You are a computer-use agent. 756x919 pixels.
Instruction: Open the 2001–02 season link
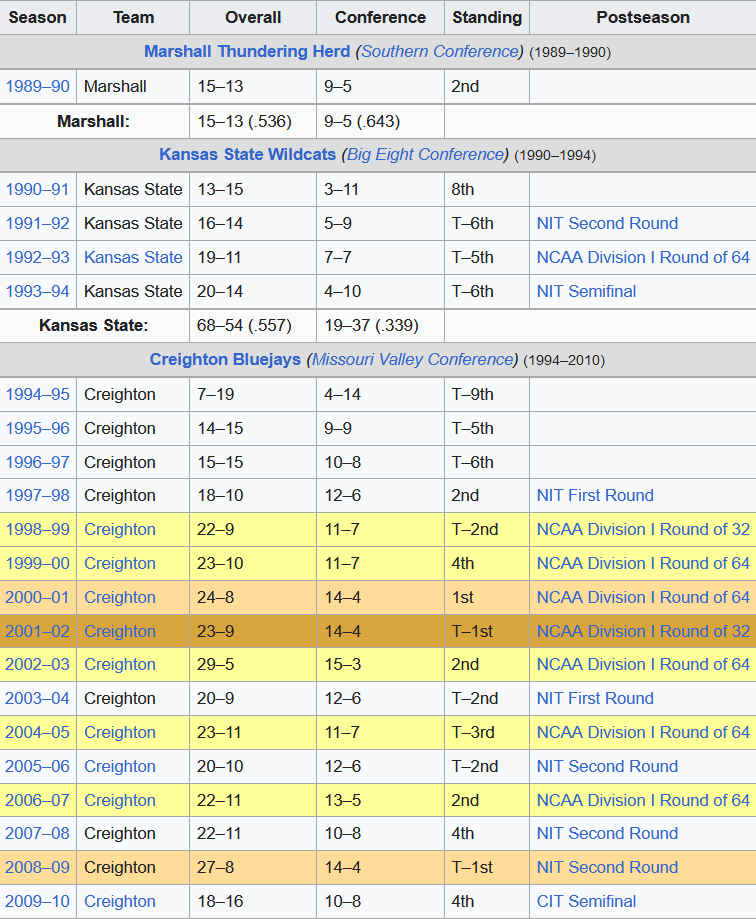[38, 632]
